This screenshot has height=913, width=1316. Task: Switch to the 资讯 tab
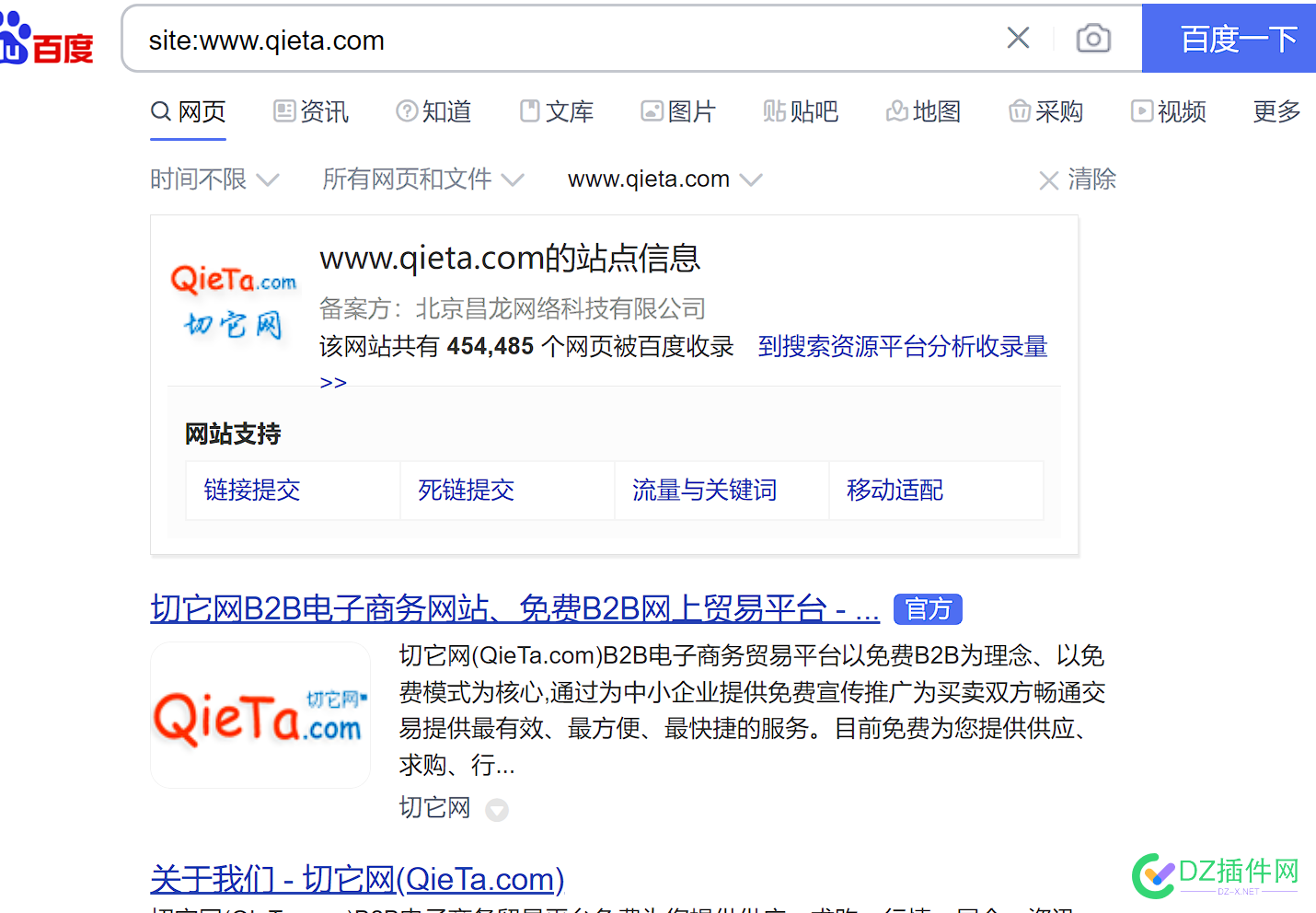pos(311,111)
